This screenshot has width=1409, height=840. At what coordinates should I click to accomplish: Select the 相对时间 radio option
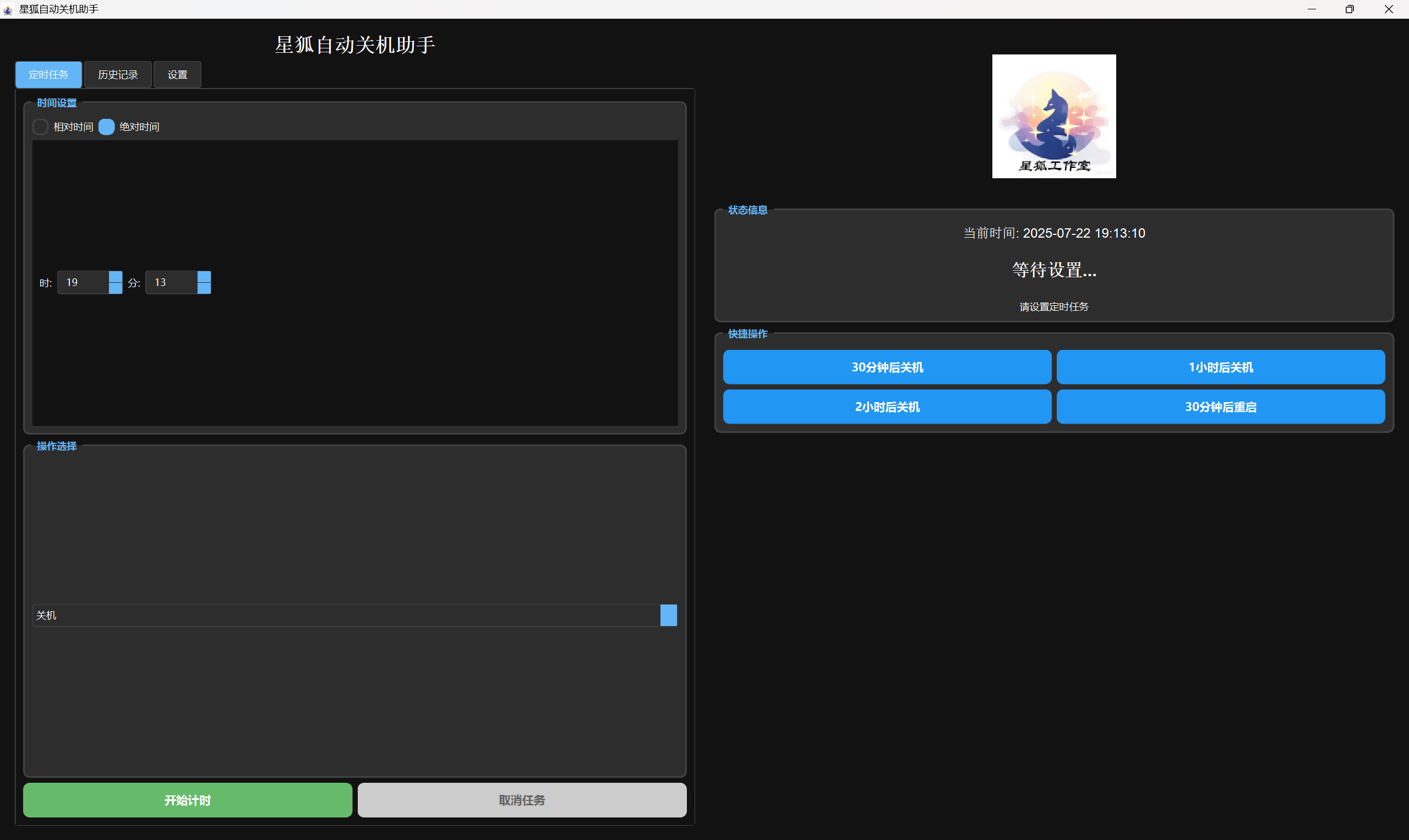pos(41,127)
